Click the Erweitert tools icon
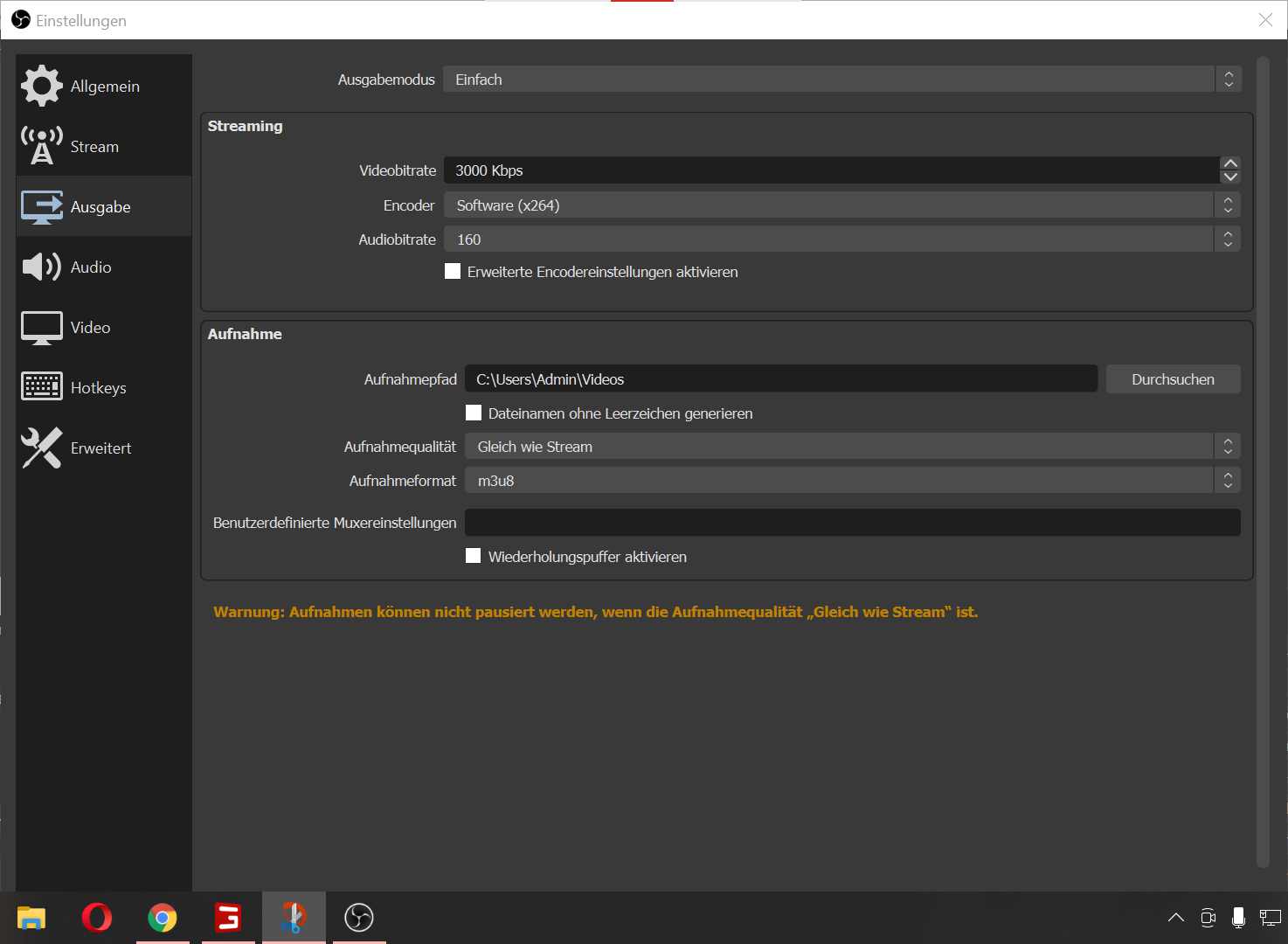Image resolution: width=1288 pixels, height=944 pixels. (x=41, y=448)
